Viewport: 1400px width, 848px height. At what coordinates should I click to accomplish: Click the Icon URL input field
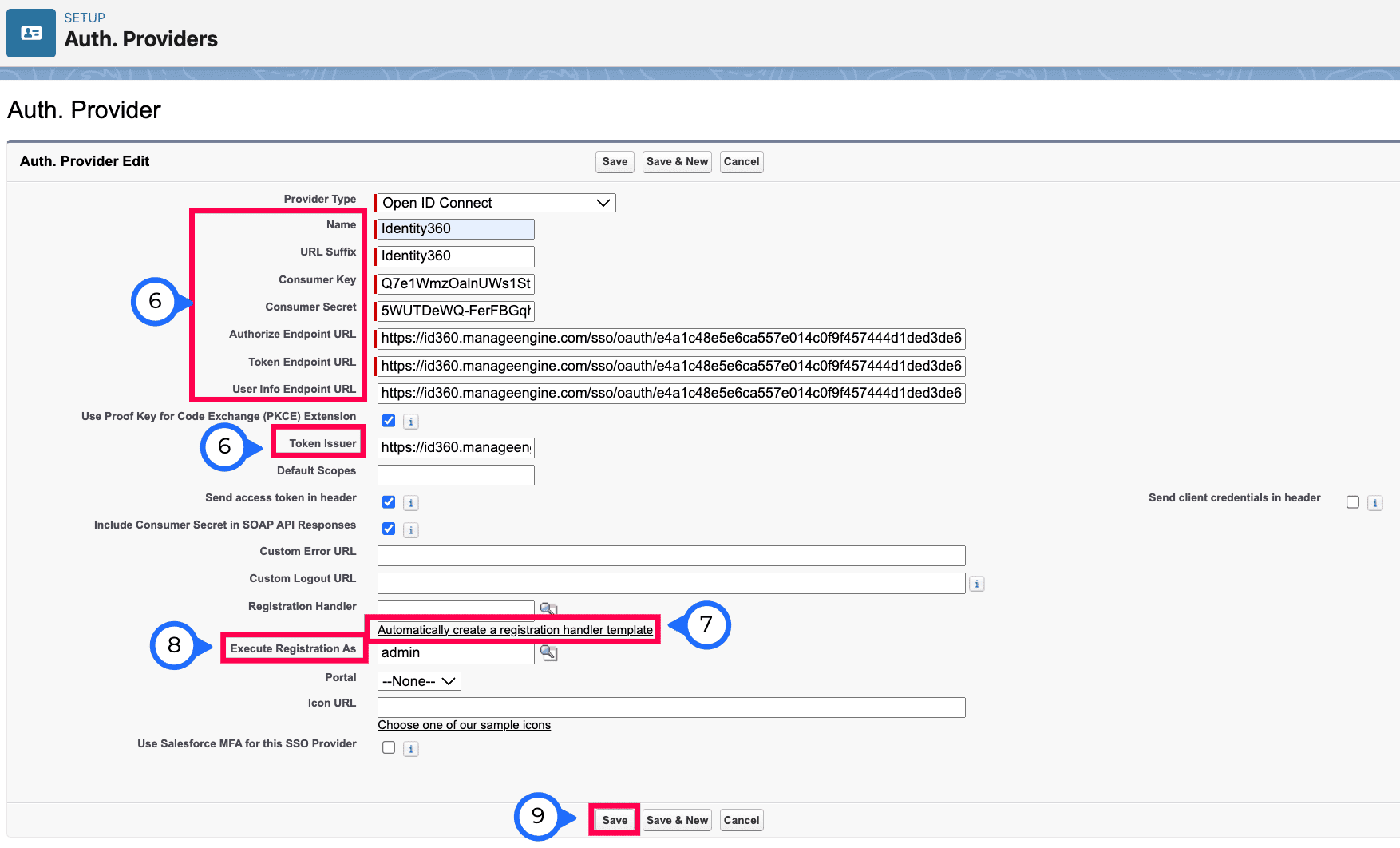(x=670, y=707)
